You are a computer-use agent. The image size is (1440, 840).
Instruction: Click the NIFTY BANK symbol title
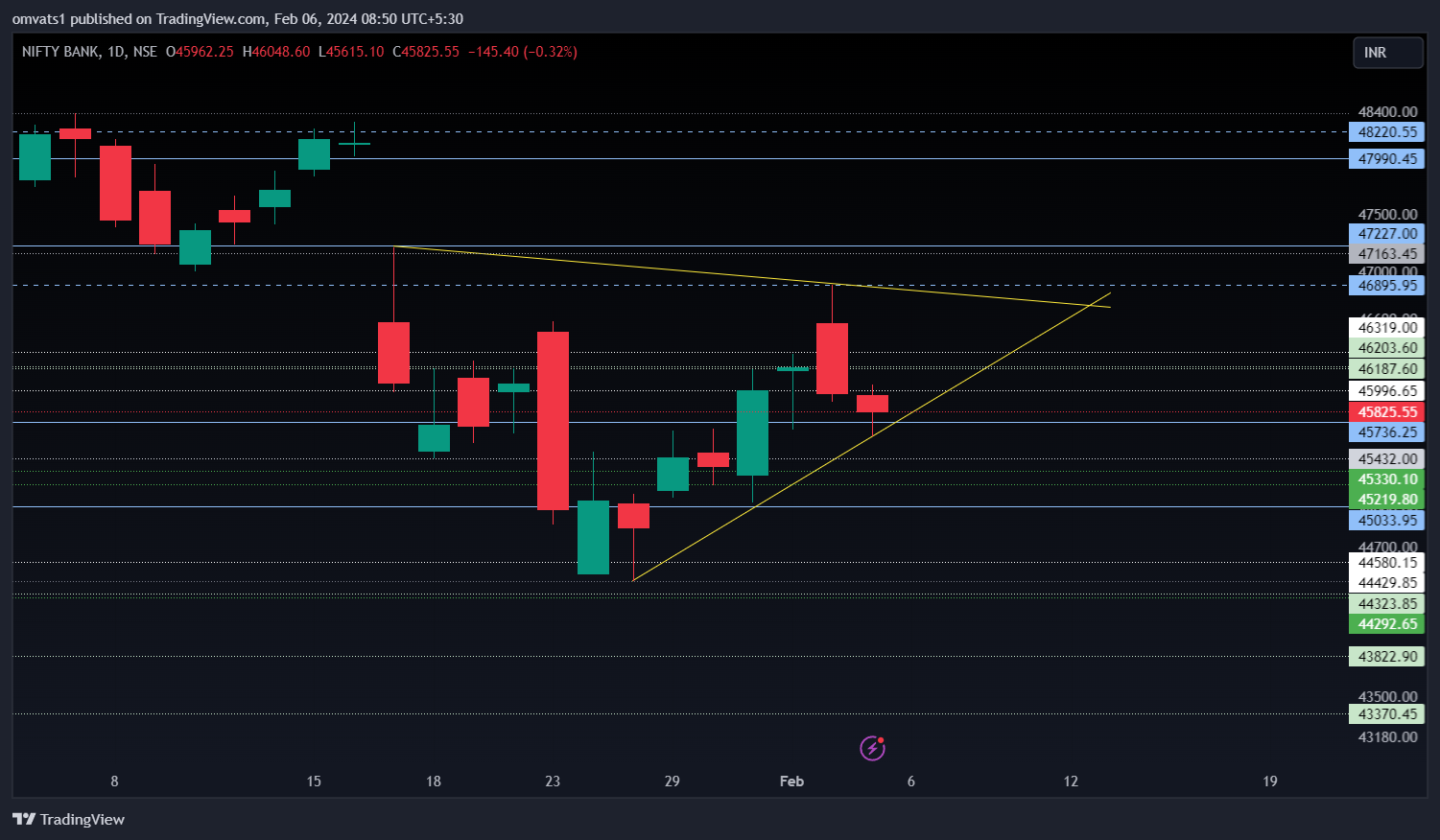click(x=61, y=52)
